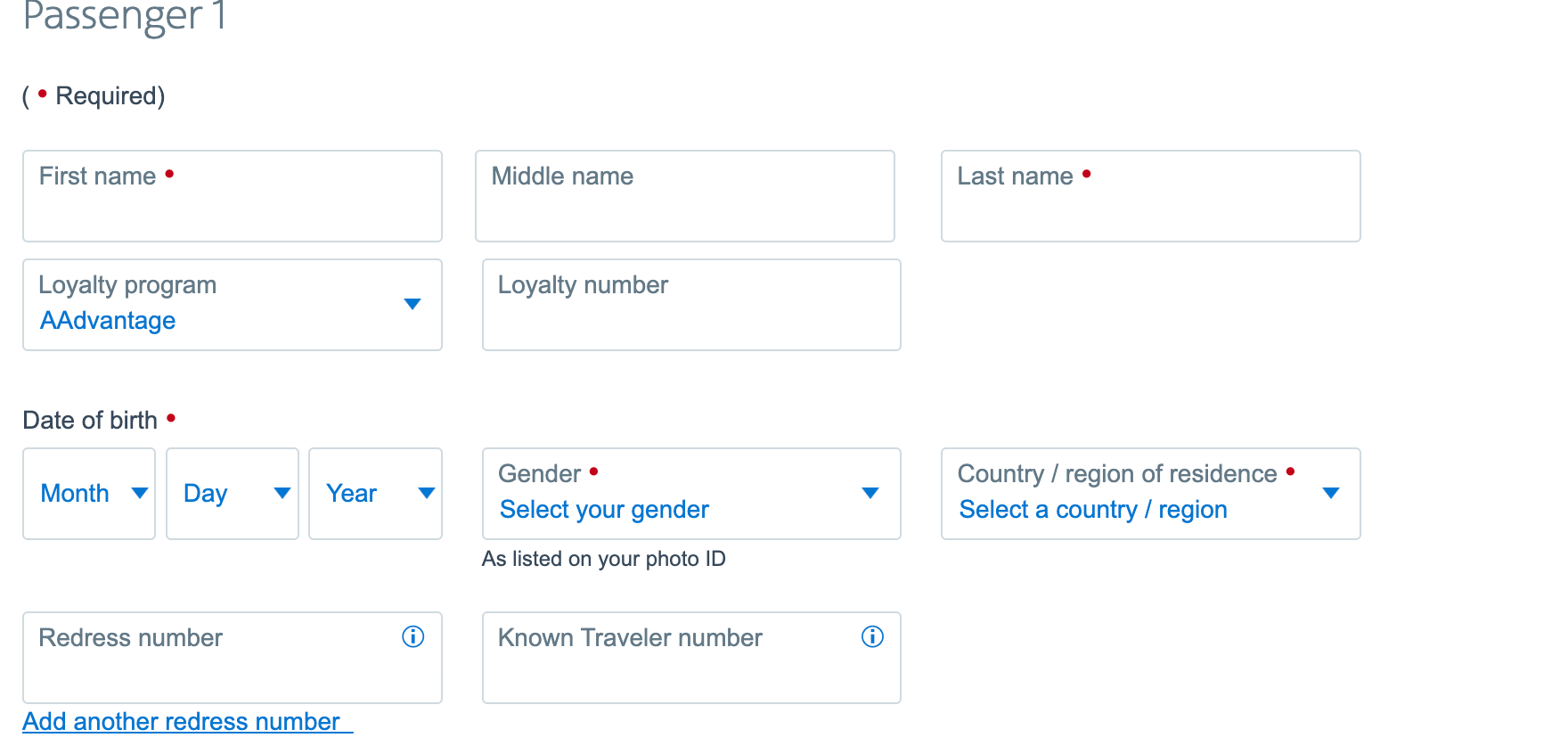Click the arrow beside AAdvantage

pos(412,305)
